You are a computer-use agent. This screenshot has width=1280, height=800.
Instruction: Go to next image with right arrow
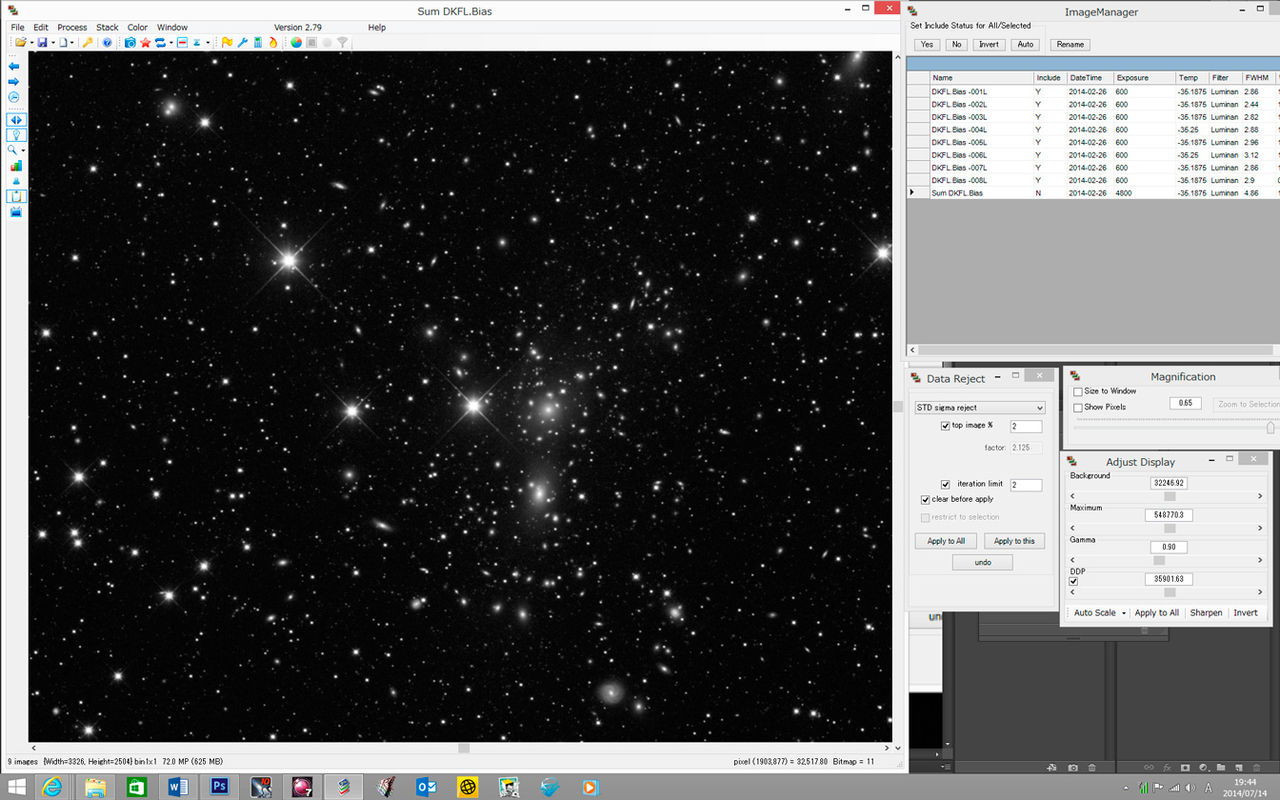[14, 81]
